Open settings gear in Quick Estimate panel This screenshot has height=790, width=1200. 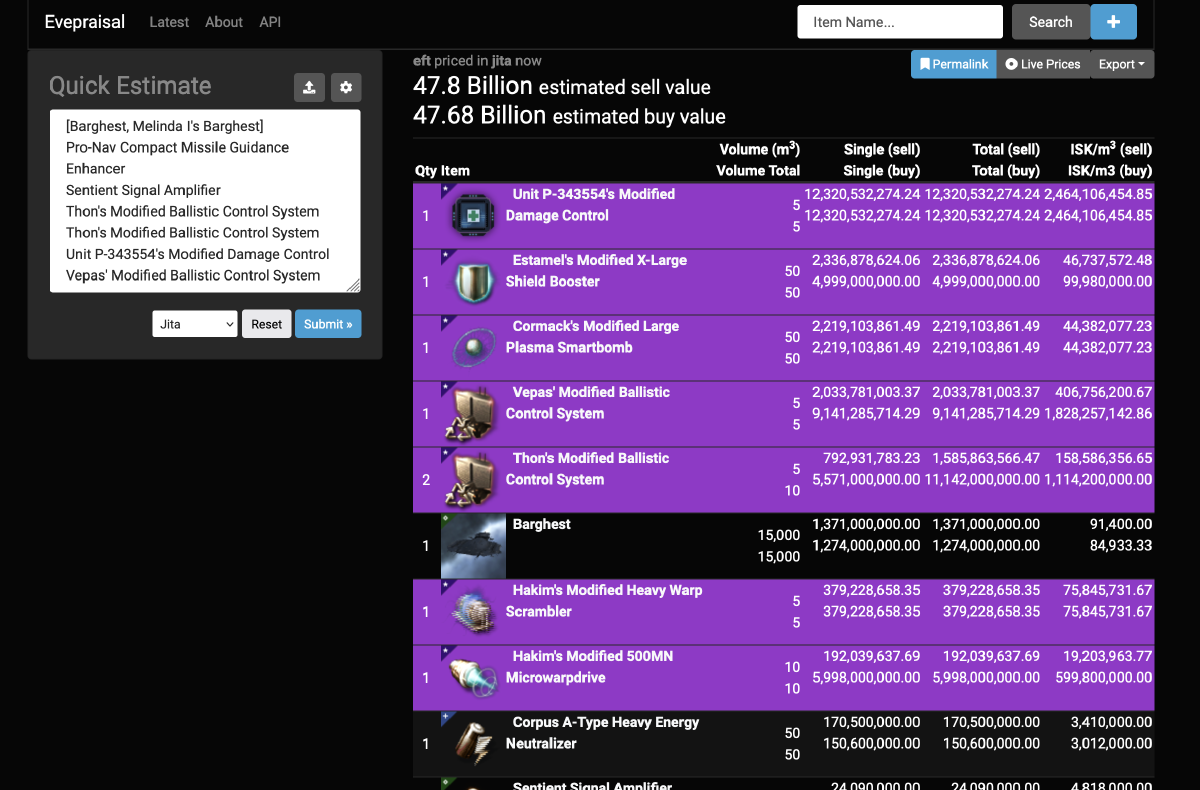[346, 88]
